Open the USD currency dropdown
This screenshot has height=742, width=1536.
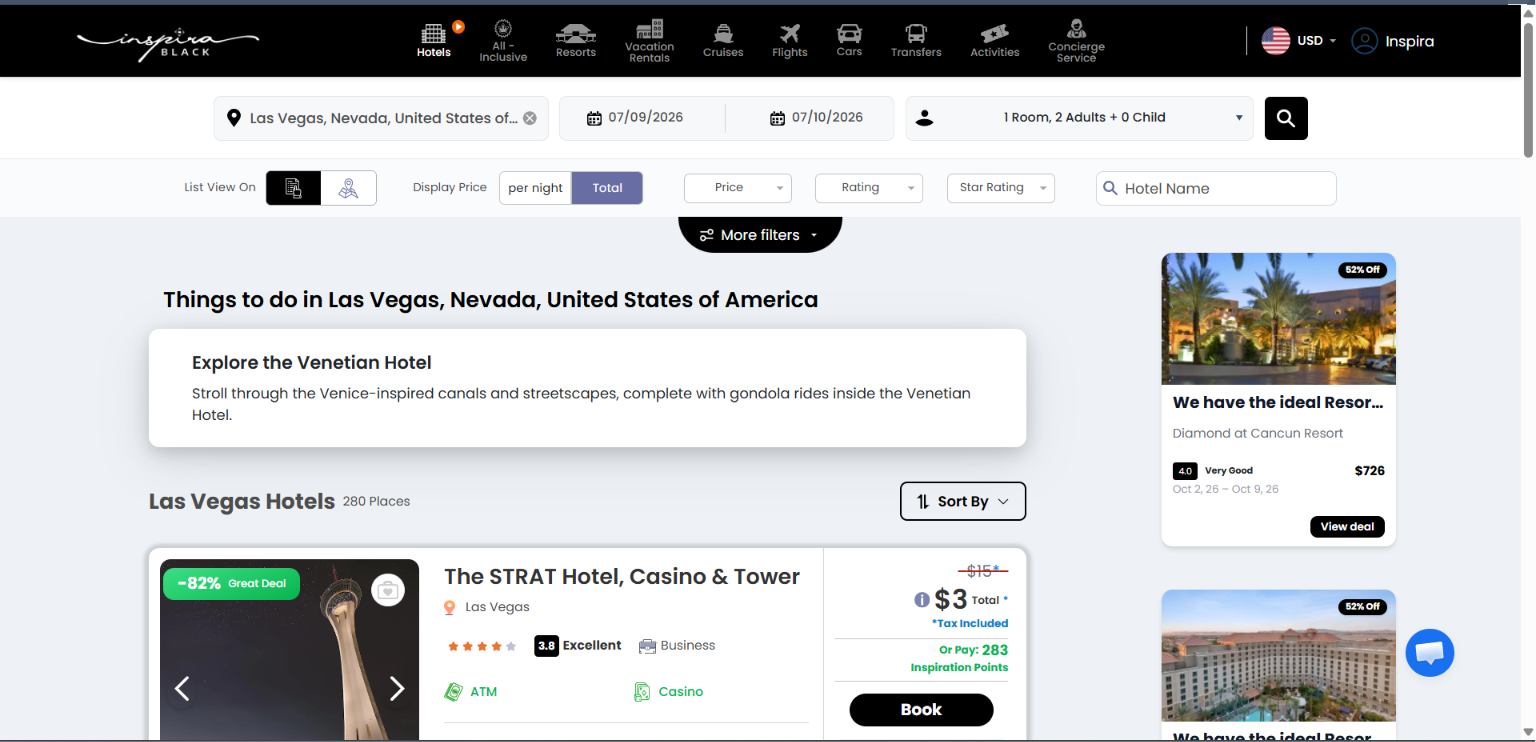coord(1317,41)
